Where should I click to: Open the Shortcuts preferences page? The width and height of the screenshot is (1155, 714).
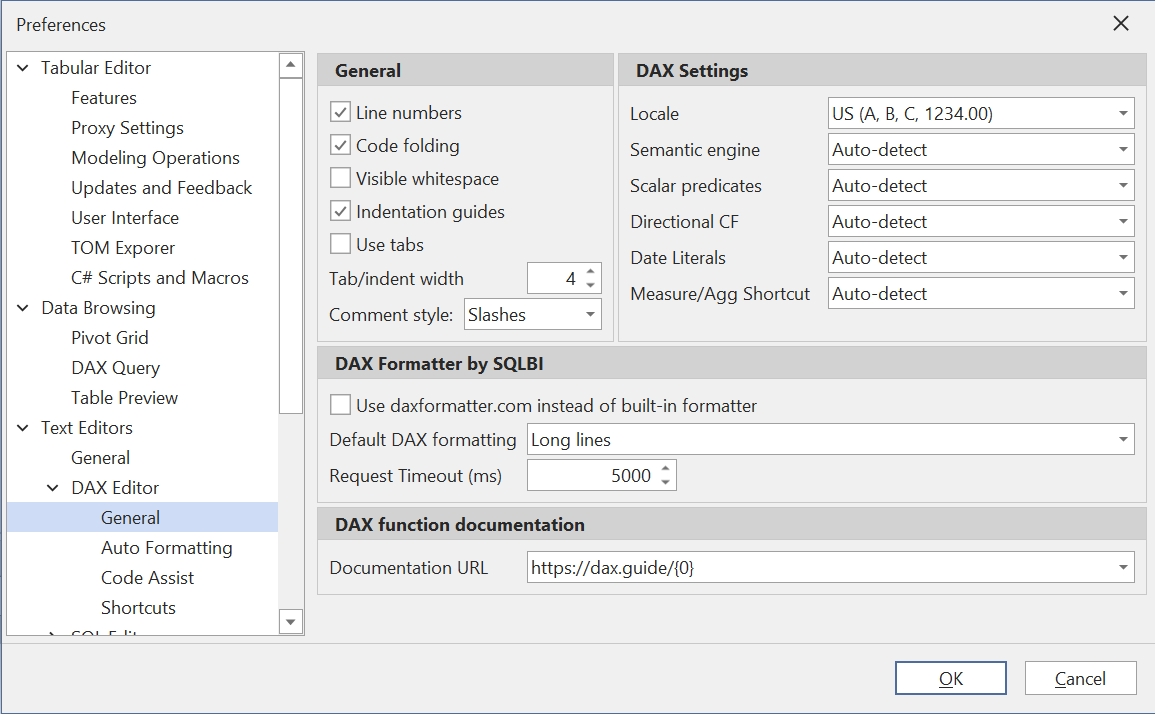(138, 607)
